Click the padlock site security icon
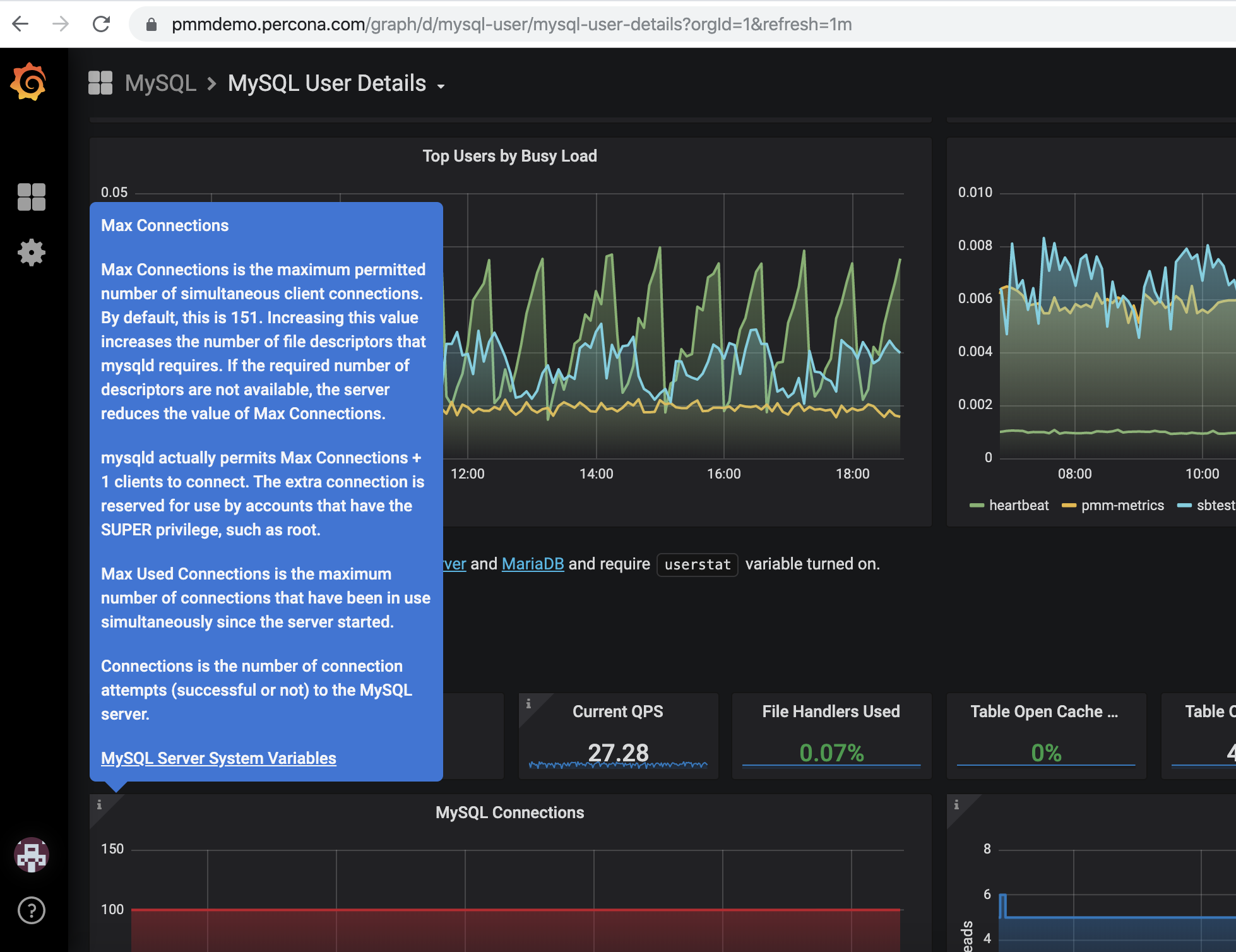Image resolution: width=1236 pixels, height=952 pixels. pyautogui.click(x=151, y=24)
